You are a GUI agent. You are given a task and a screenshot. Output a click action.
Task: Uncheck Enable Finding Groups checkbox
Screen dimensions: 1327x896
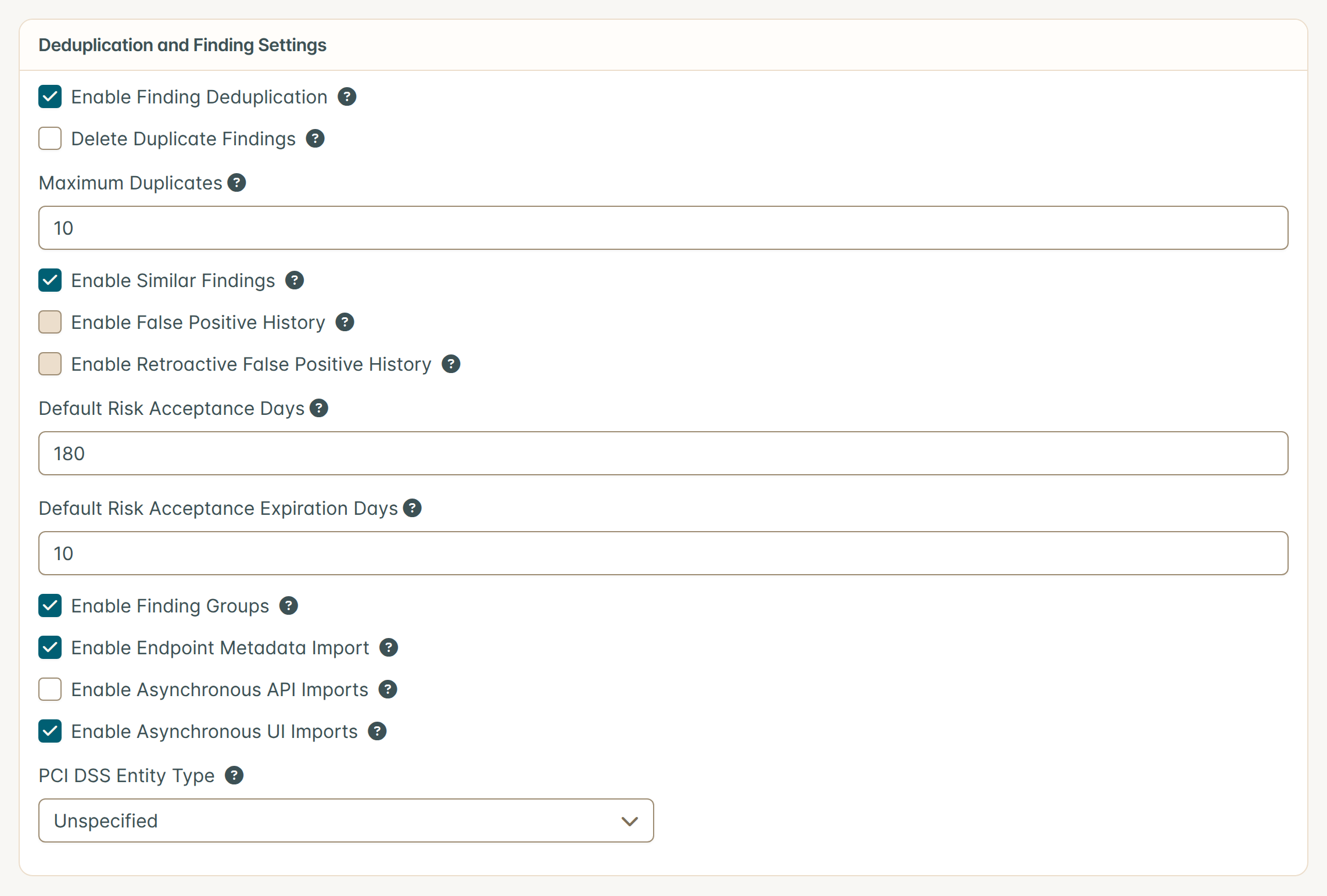click(50, 605)
